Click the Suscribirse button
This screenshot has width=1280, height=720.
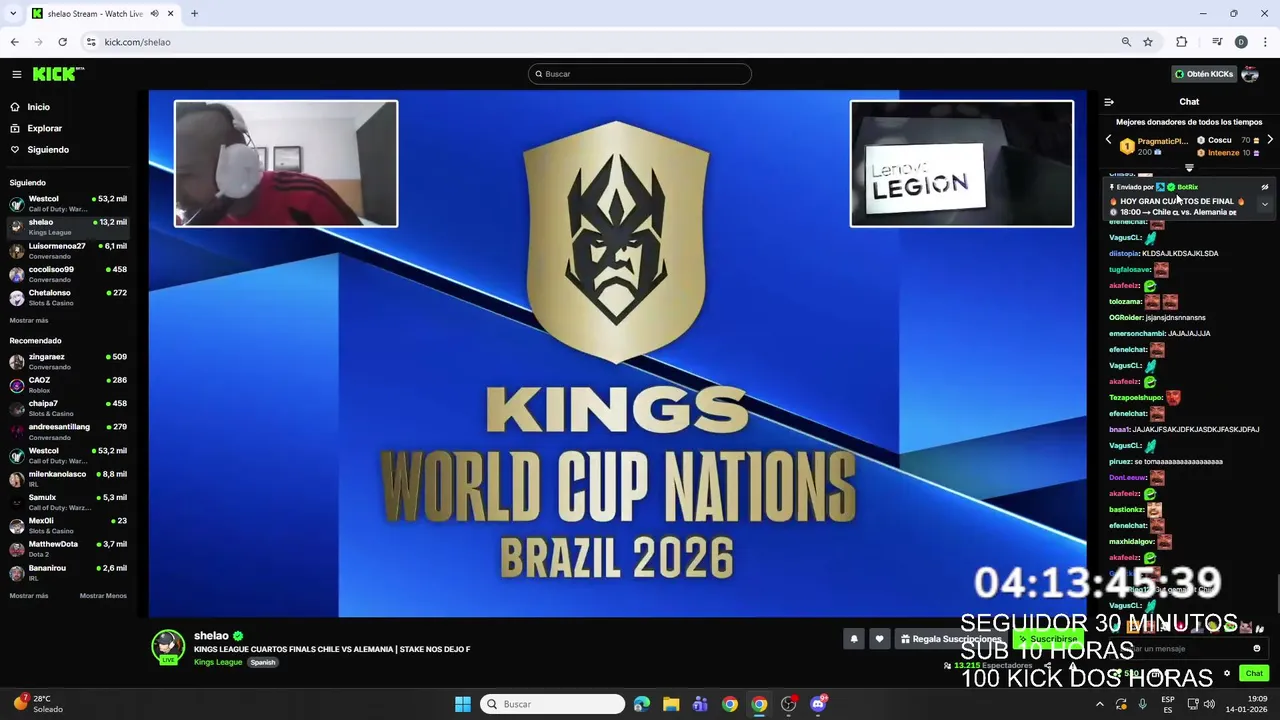coord(1048,639)
